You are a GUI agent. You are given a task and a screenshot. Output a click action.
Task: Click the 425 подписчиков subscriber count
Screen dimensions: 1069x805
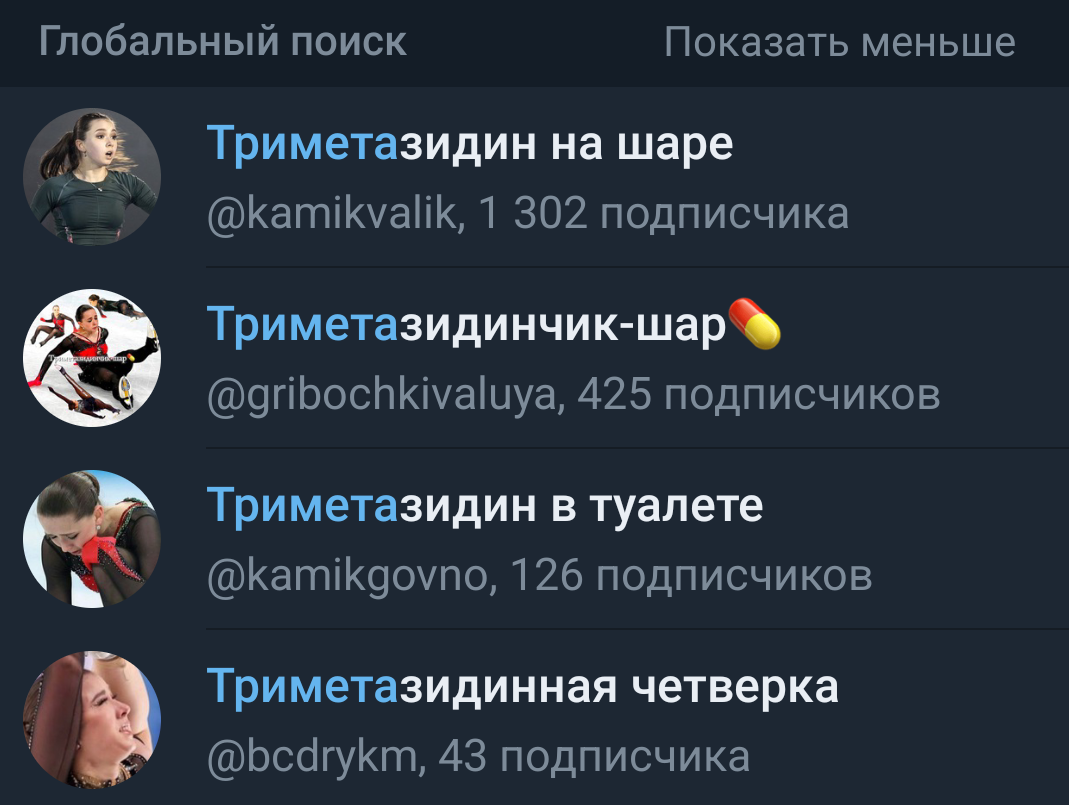[759, 395]
